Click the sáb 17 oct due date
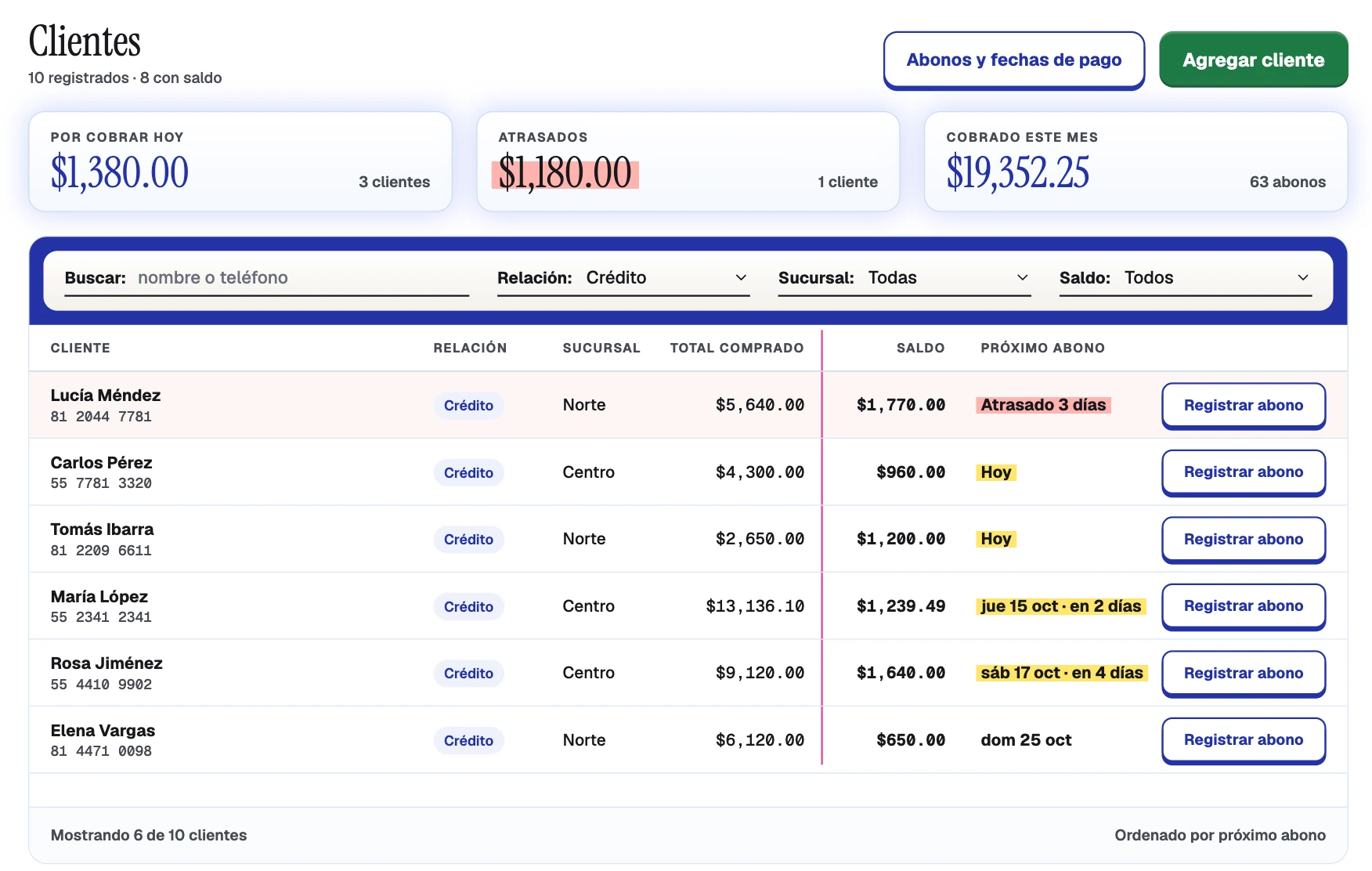 pyautogui.click(x=1062, y=673)
